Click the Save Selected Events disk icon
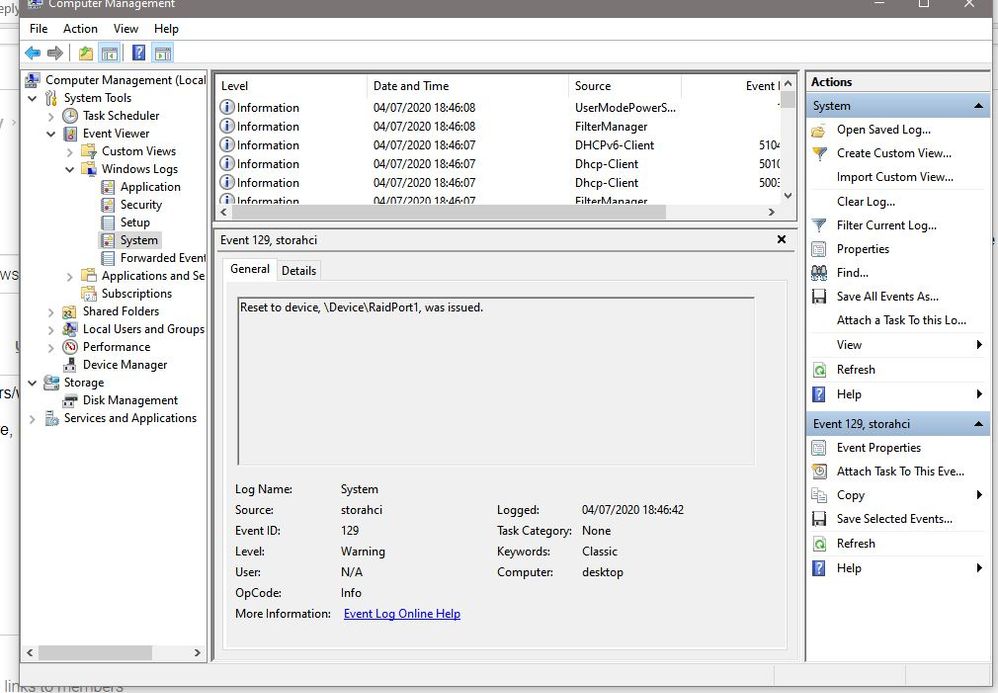This screenshot has height=693, width=998. tap(819, 519)
